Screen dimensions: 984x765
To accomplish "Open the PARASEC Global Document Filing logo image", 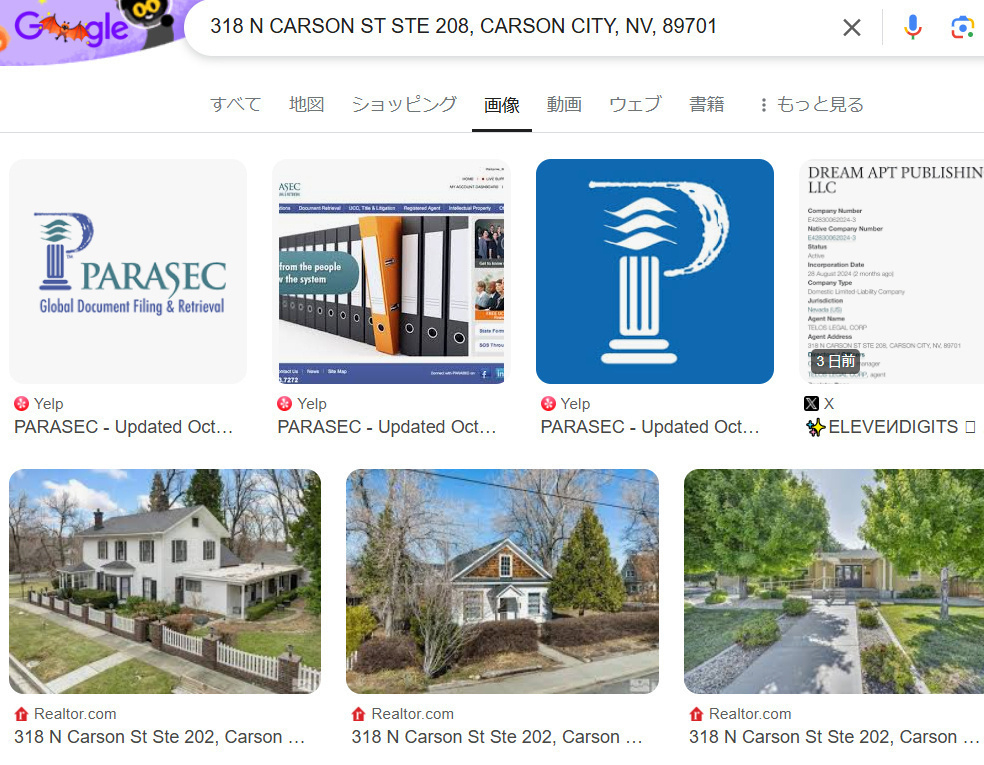I will [x=128, y=271].
